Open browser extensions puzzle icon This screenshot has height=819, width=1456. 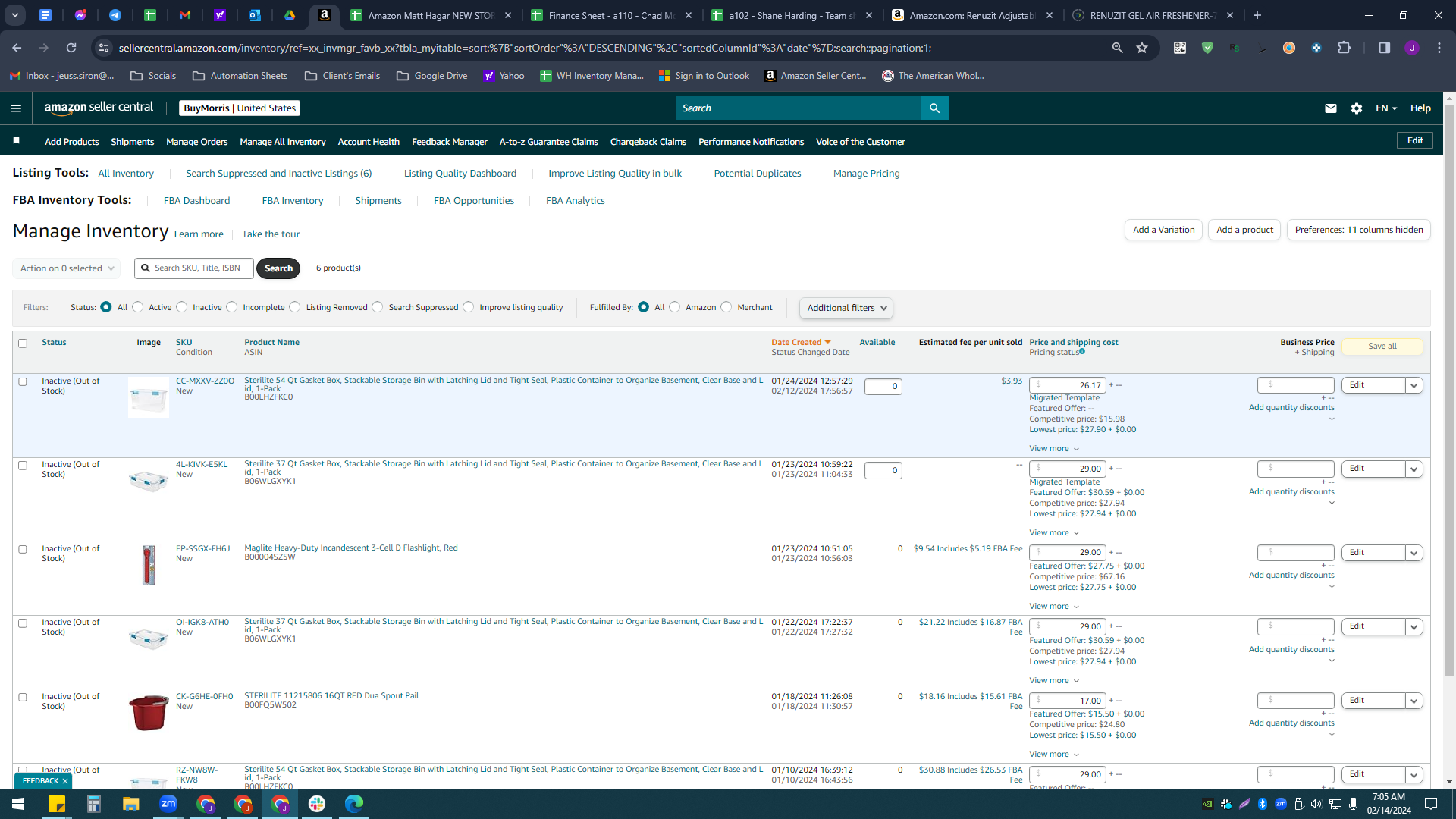[x=1344, y=48]
